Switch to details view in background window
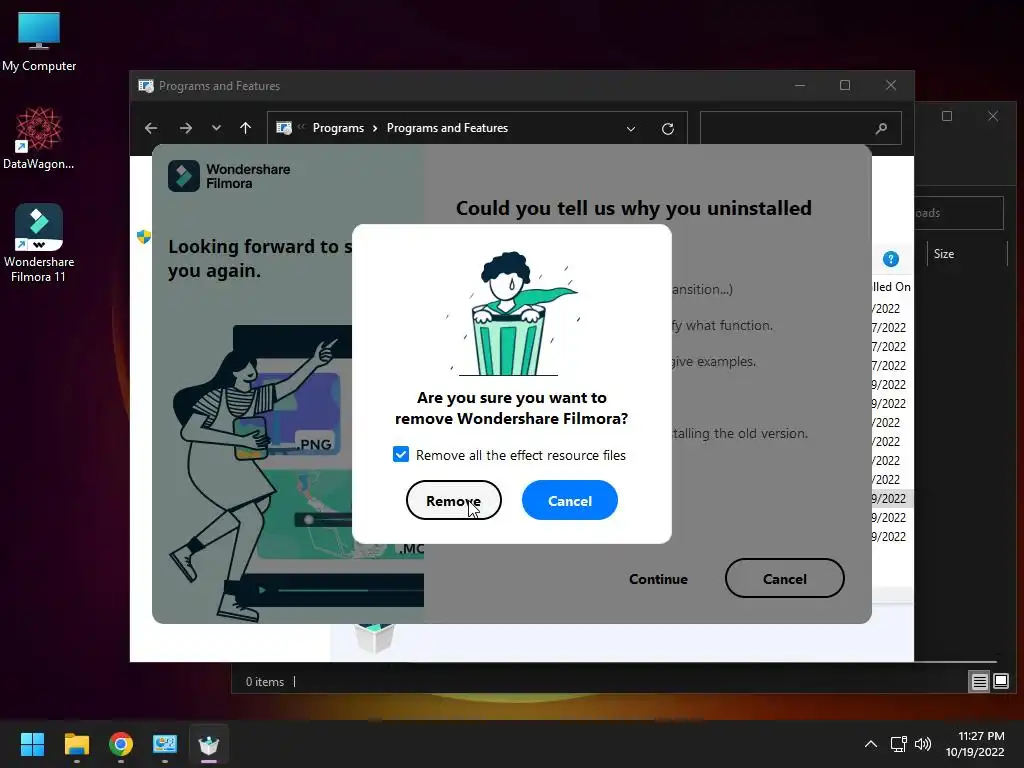 [980, 682]
